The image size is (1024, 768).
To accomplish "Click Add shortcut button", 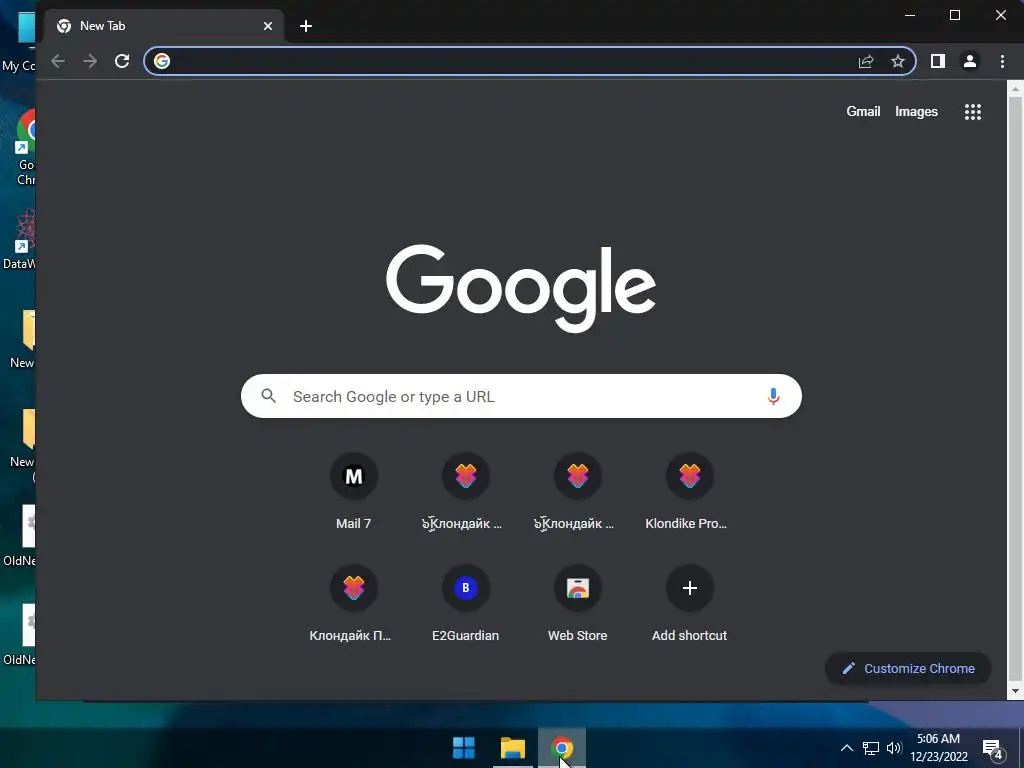I will (x=689, y=603).
